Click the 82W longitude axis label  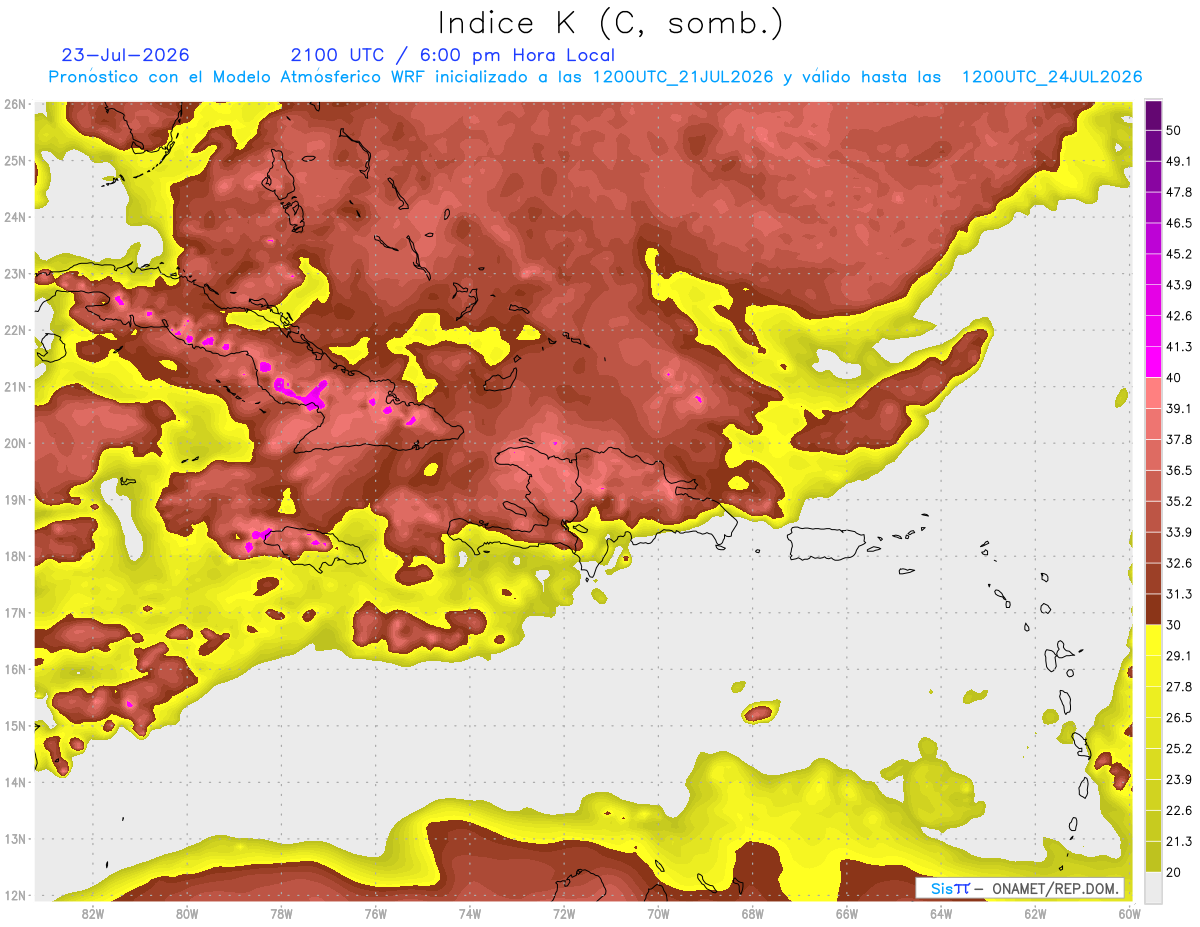pos(92,914)
